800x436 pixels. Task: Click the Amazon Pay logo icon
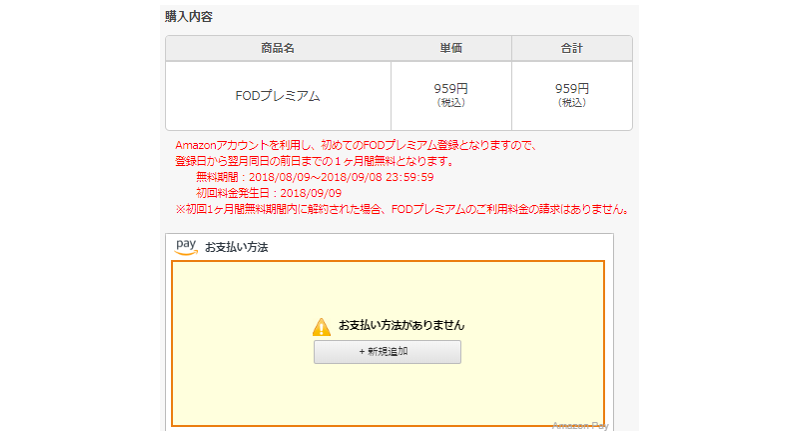coord(186,247)
